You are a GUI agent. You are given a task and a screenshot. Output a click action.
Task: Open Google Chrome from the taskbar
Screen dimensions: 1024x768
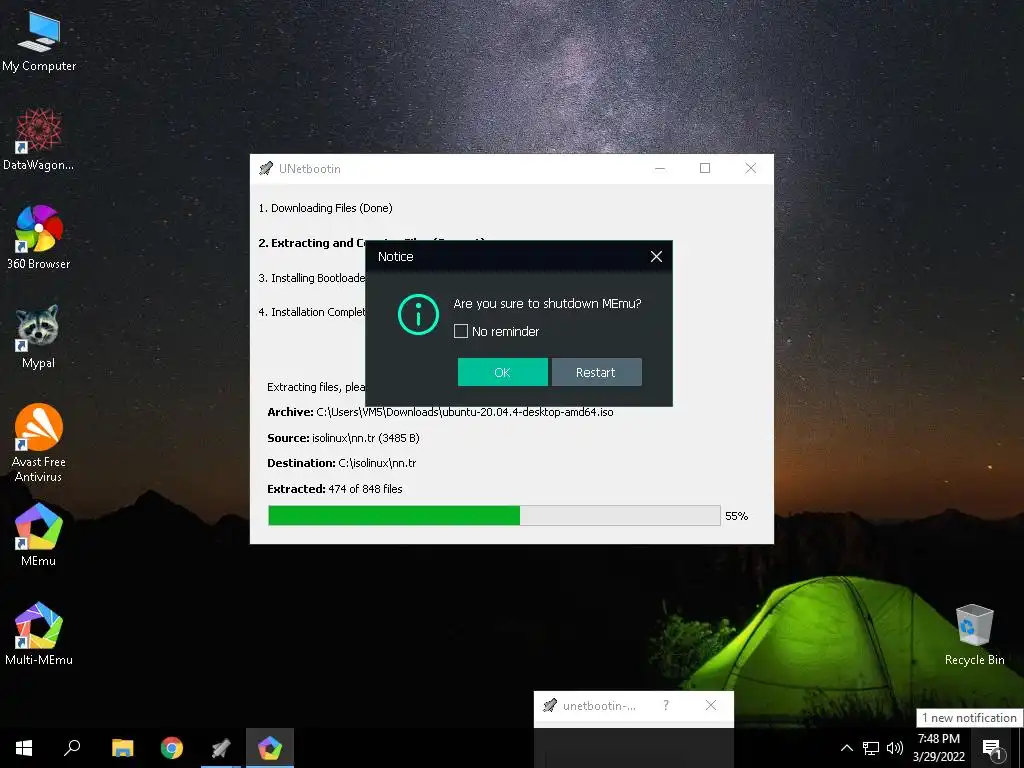point(172,748)
